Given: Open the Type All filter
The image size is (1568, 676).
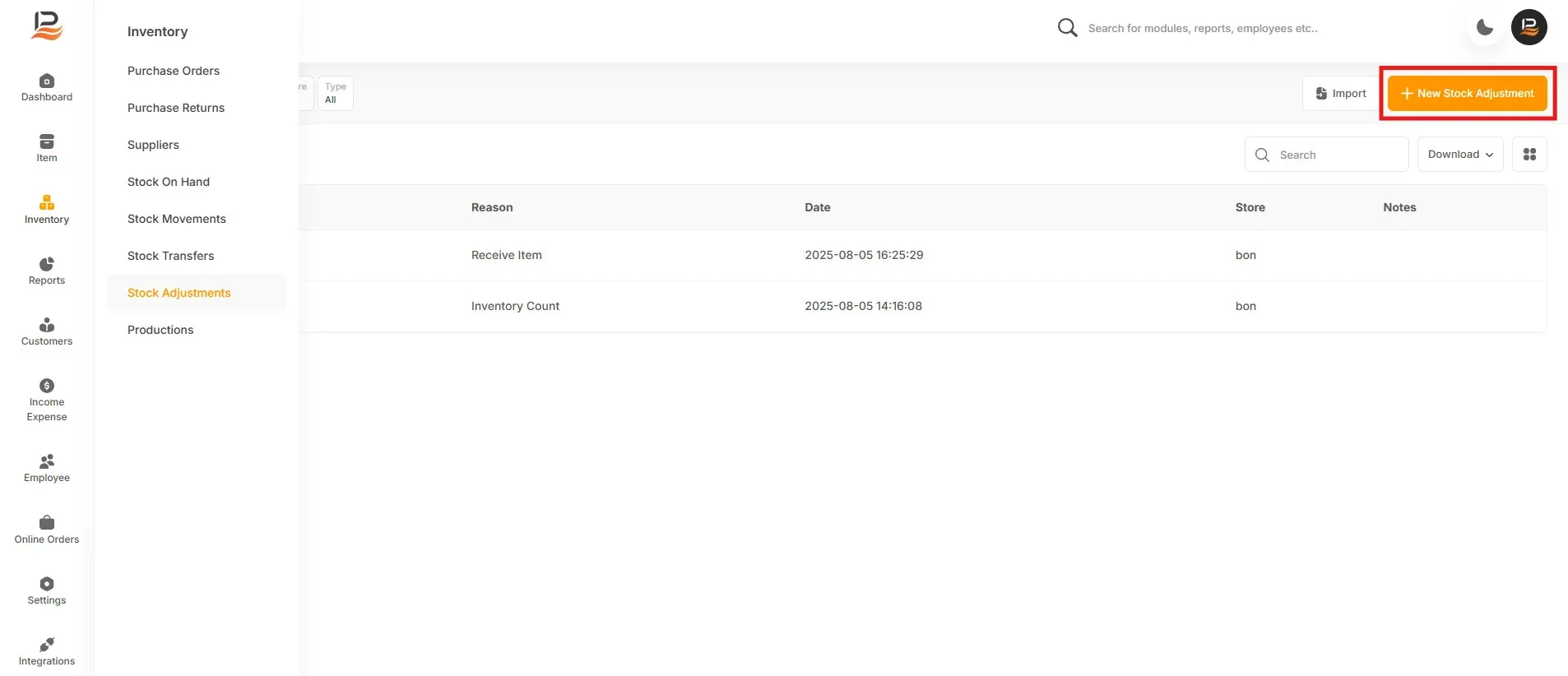Looking at the screenshot, I should tap(336, 93).
